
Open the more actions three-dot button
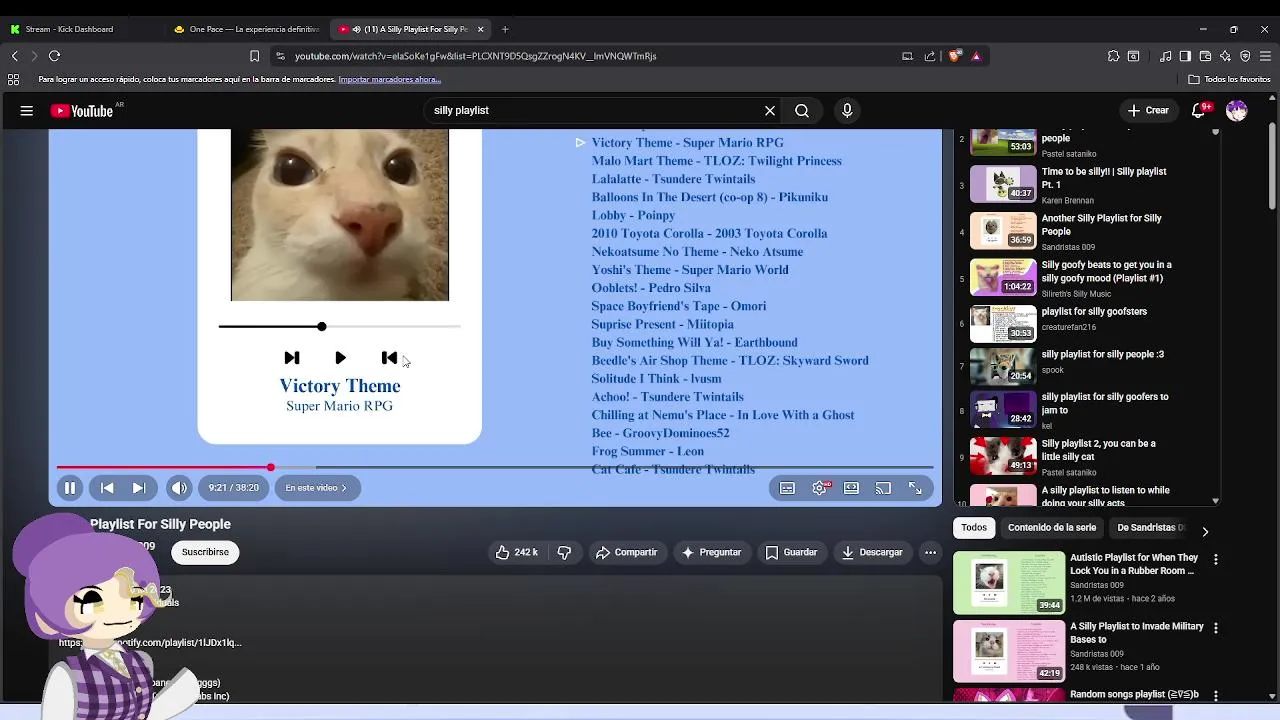click(x=930, y=552)
